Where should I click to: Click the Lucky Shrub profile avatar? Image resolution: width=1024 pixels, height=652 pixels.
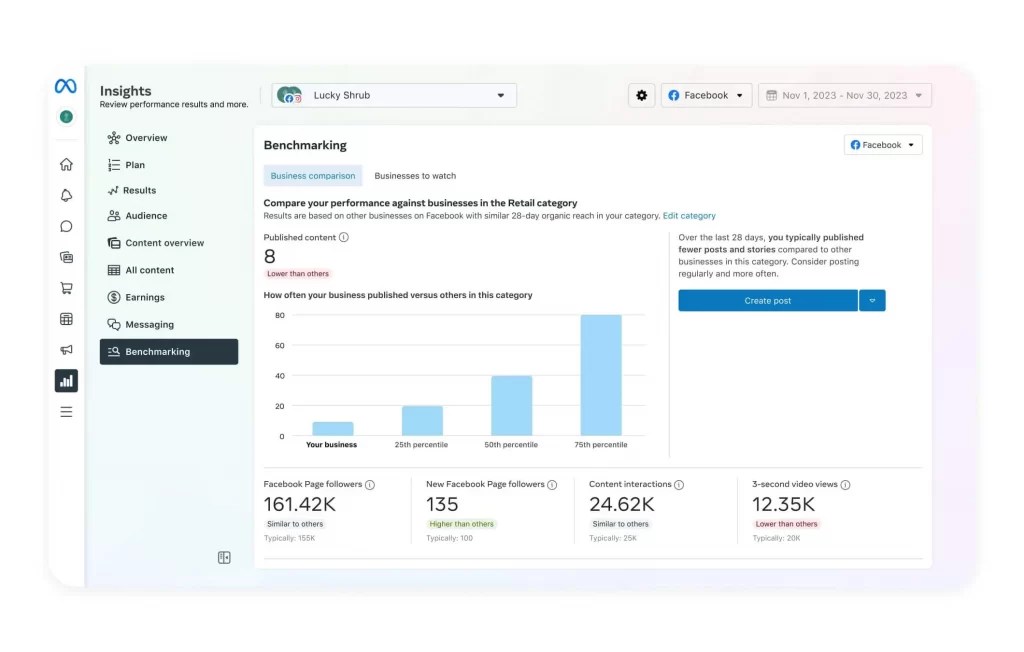289,95
